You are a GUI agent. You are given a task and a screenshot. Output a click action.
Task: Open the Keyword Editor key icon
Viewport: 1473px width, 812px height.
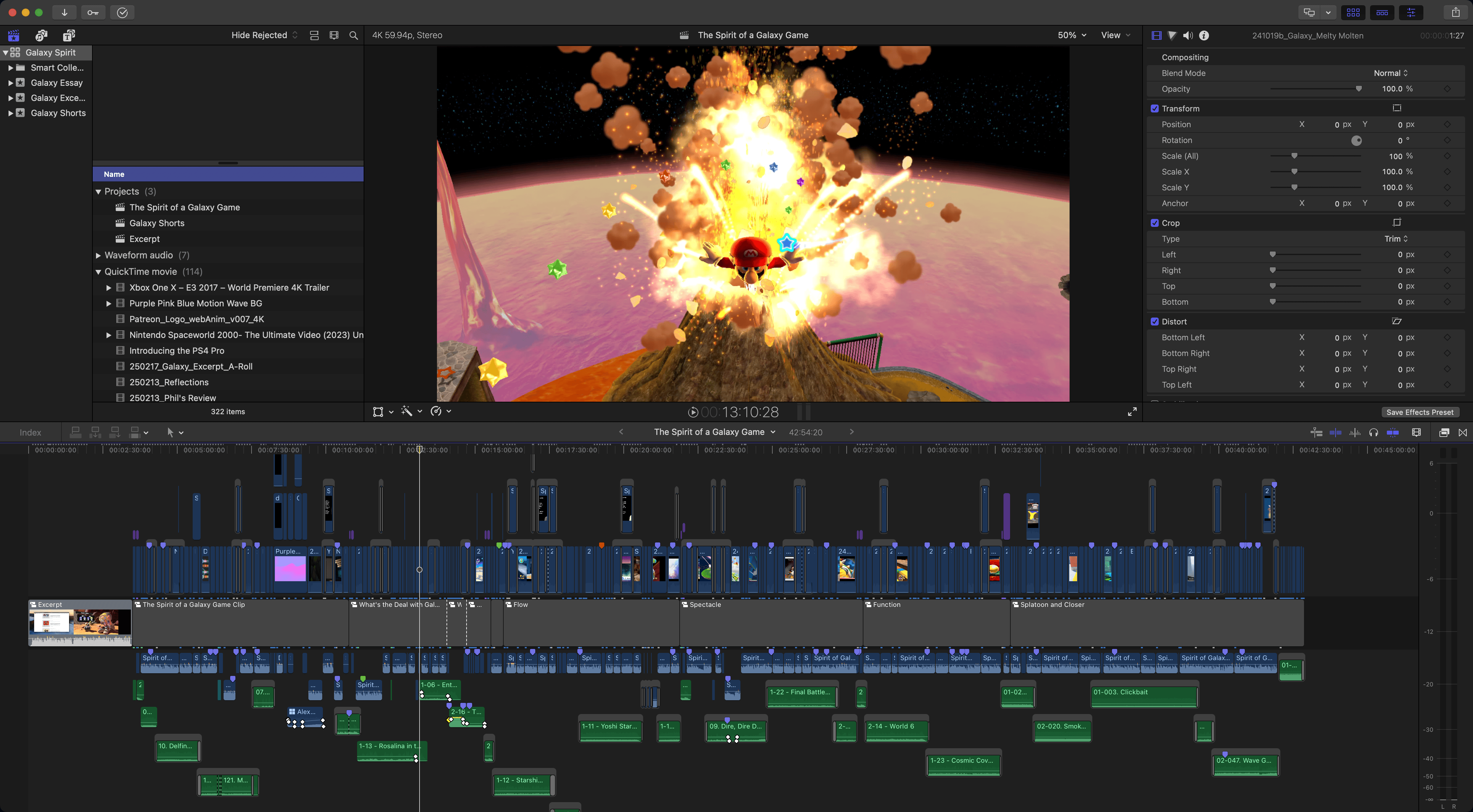click(93, 12)
